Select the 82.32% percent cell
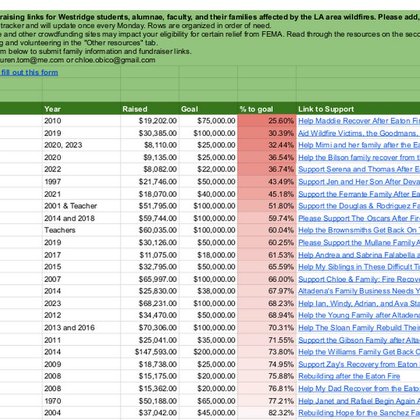This screenshot has width=420, height=420. [267, 413]
